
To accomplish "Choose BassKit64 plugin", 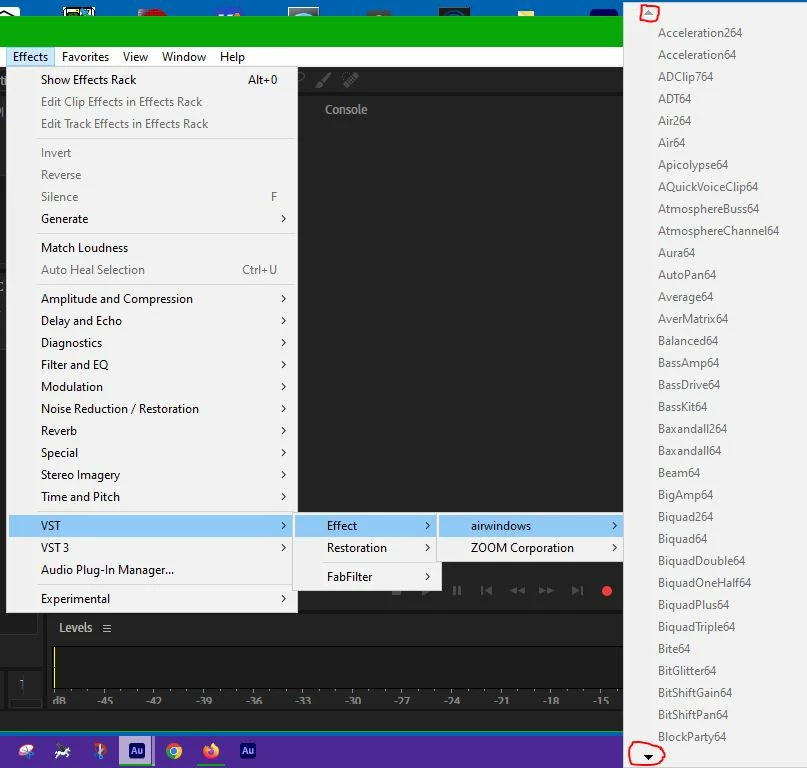I will pyautogui.click(x=682, y=407).
